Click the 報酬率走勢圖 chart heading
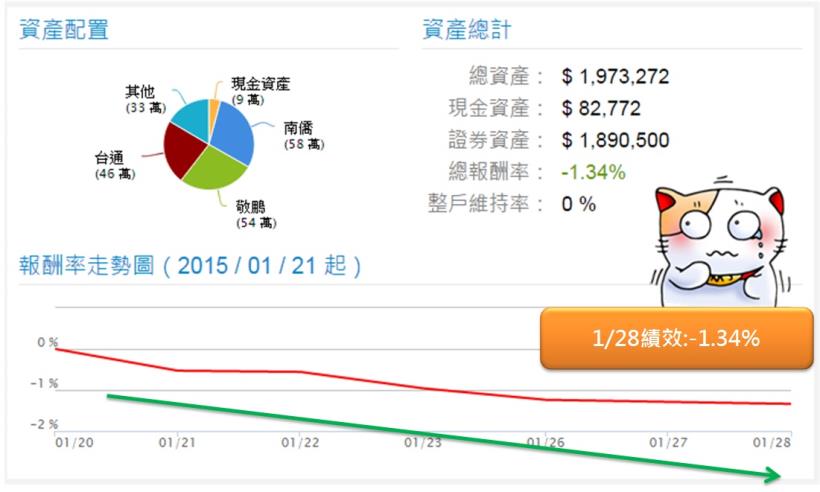The image size is (820, 492). point(190,266)
